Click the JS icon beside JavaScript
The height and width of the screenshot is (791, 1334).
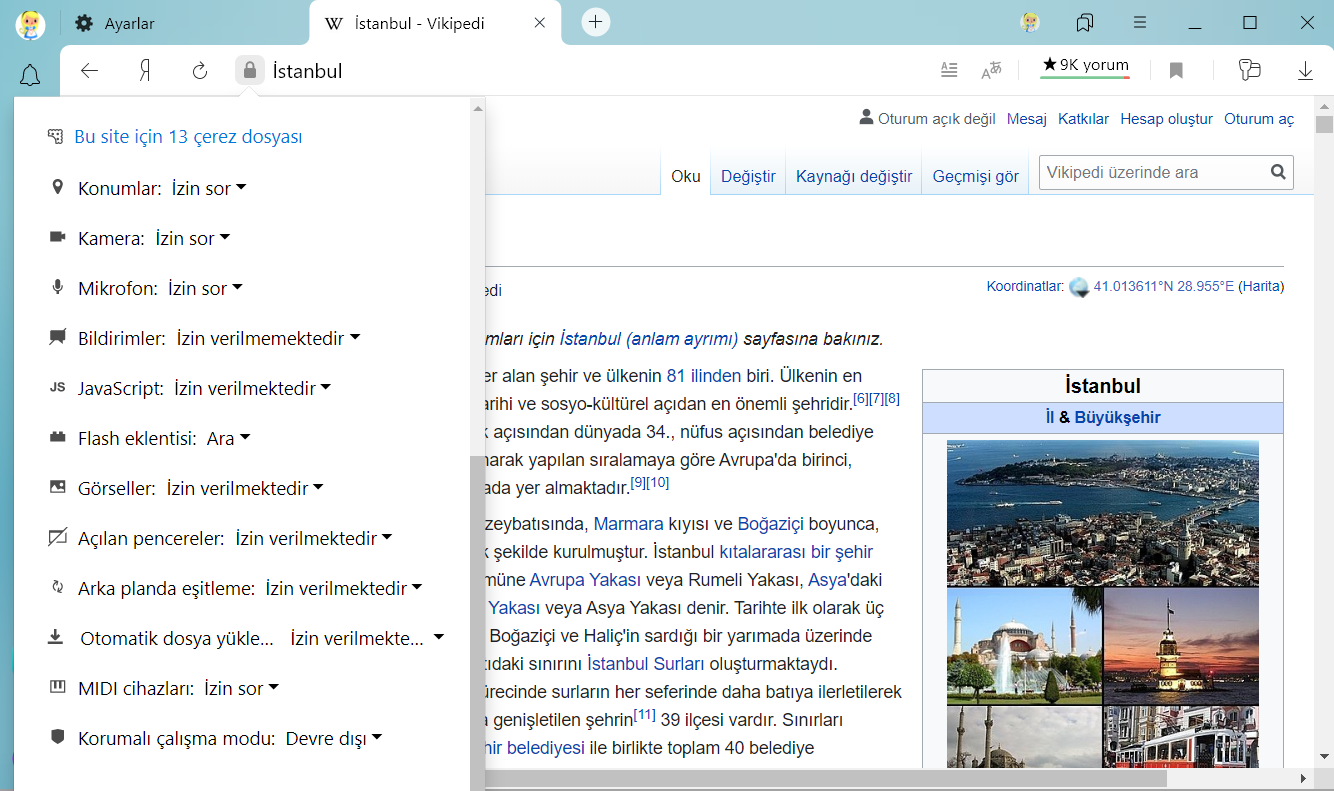click(x=57, y=387)
